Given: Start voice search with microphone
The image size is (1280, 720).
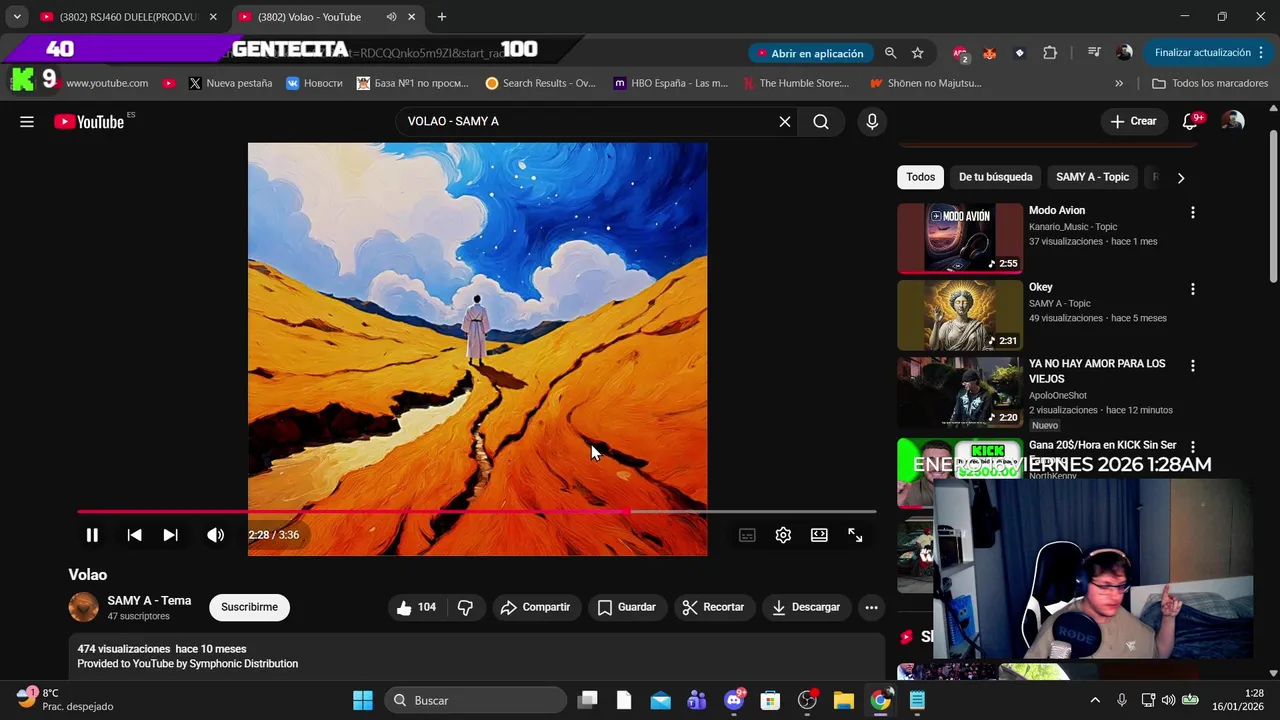Looking at the screenshot, I should (x=872, y=121).
